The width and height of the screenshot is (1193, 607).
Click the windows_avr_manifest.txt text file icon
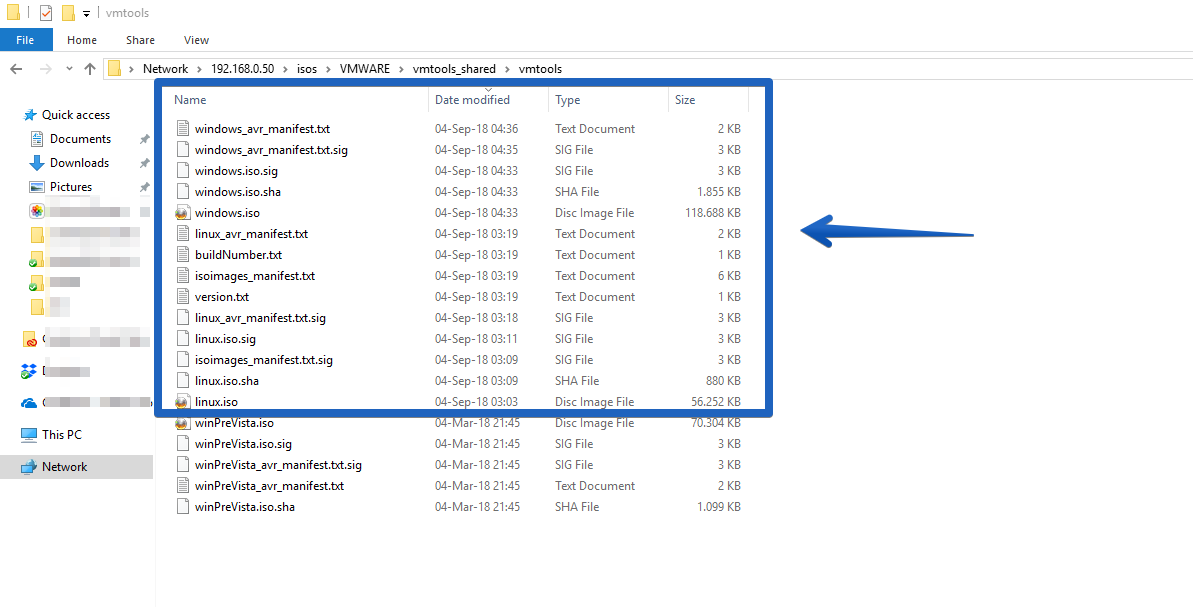[x=182, y=129]
